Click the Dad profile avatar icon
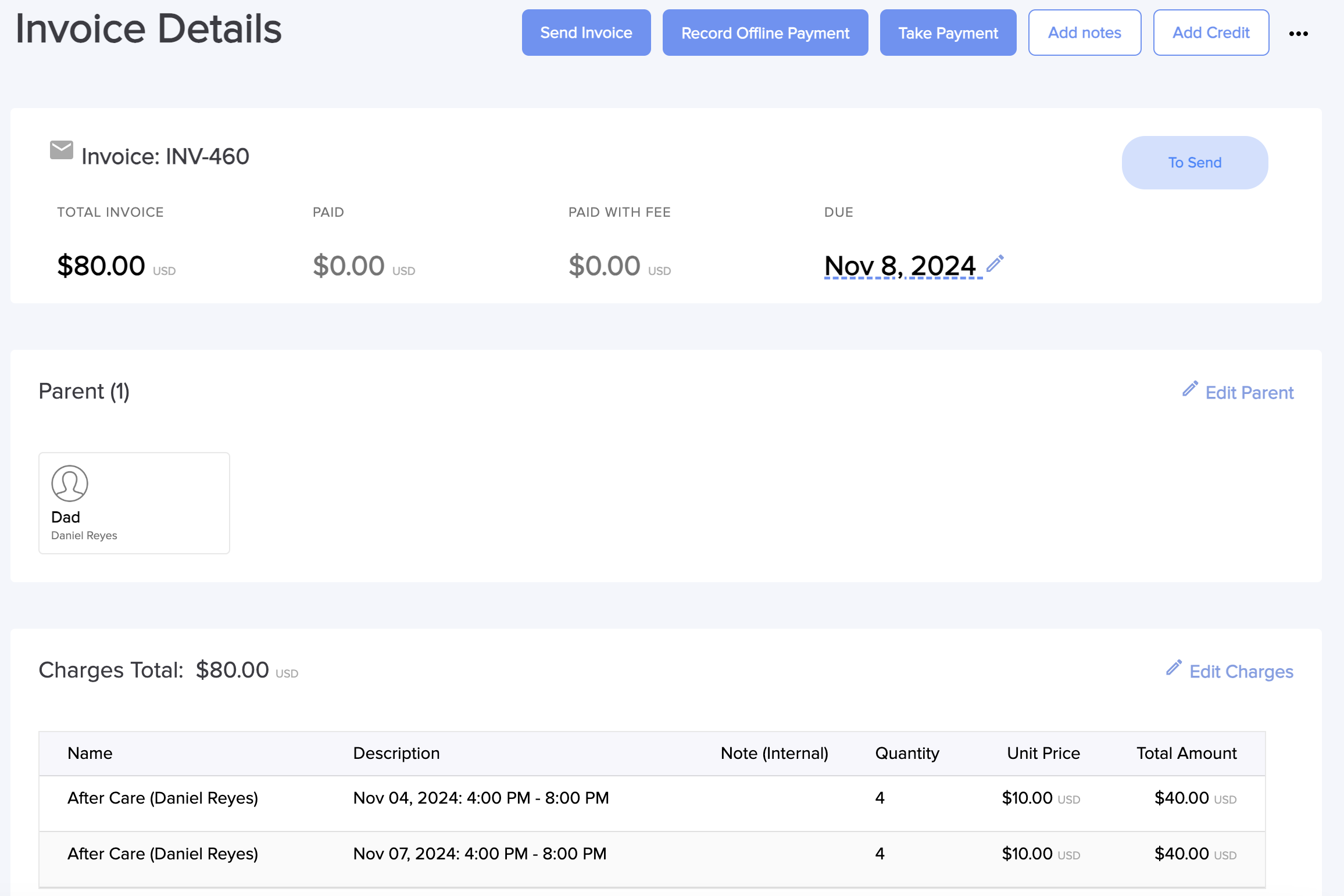This screenshot has width=1344, height=896. [x=70, y=483]
